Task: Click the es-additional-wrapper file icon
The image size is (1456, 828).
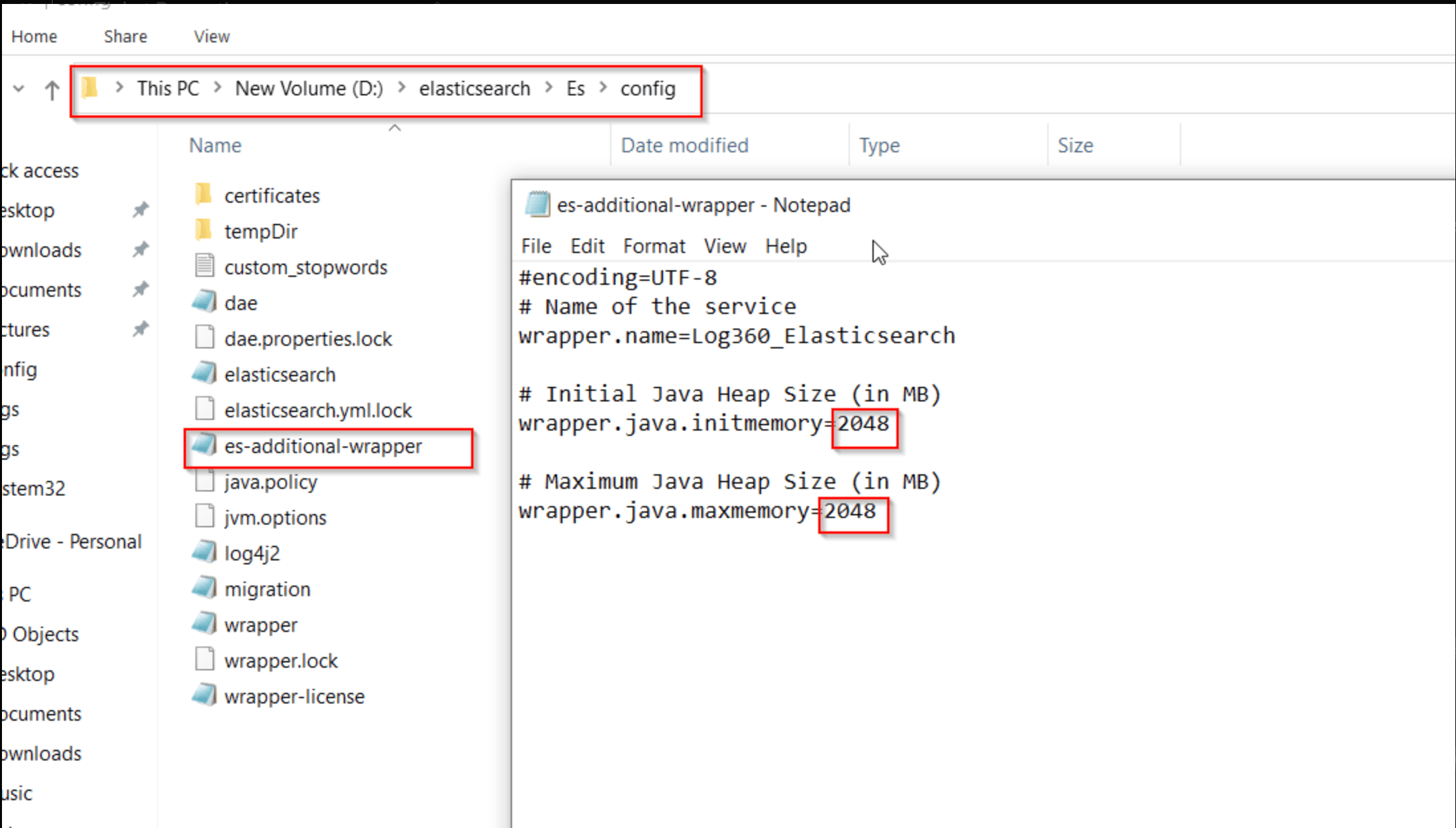Action: pos(204,445)
